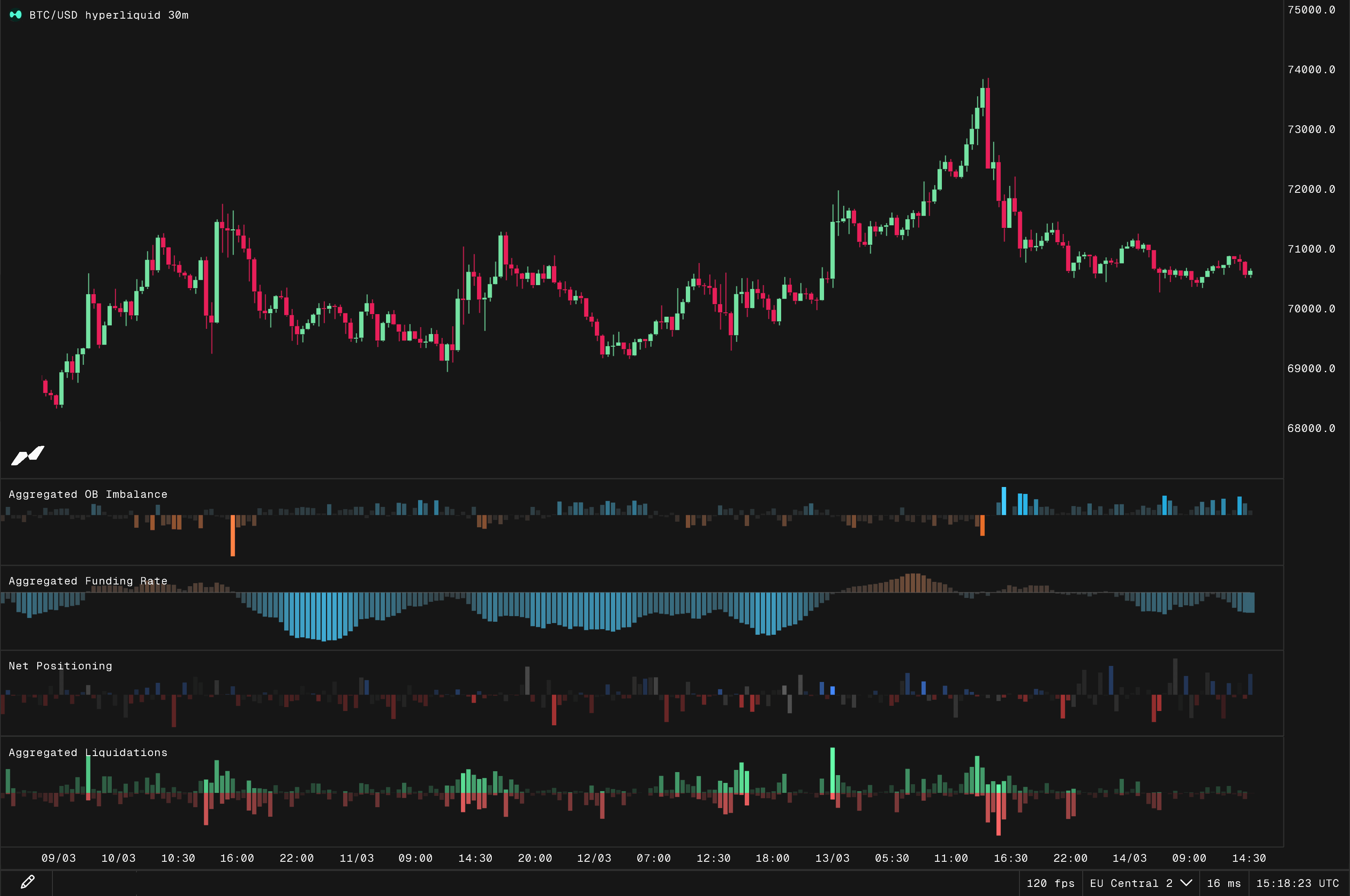Click the 15:18:23 UTC clock
The width and height of the screenshot is (1350, 896).
[1297, 883]
